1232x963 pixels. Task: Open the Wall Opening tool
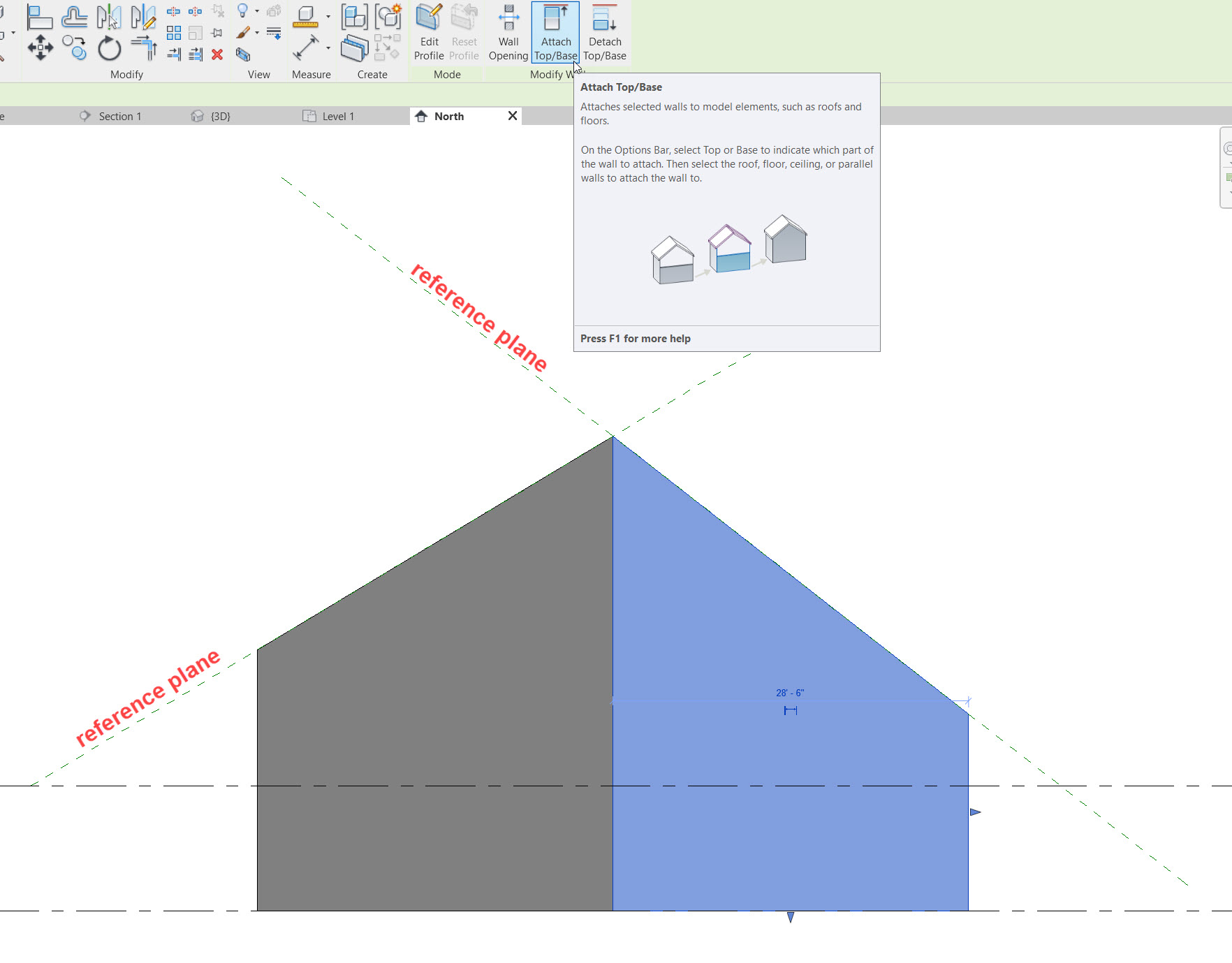(508, 31)
